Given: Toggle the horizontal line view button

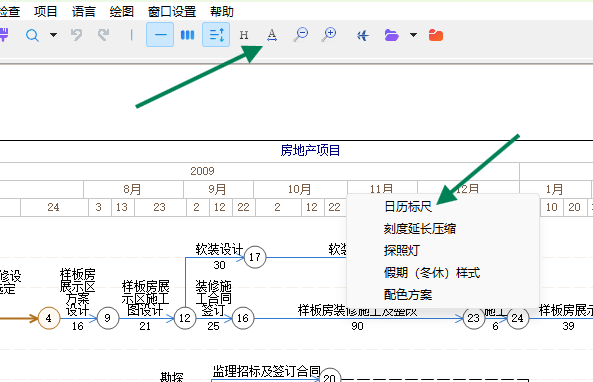Looking at the screenshot, I should tap(160, 35).
